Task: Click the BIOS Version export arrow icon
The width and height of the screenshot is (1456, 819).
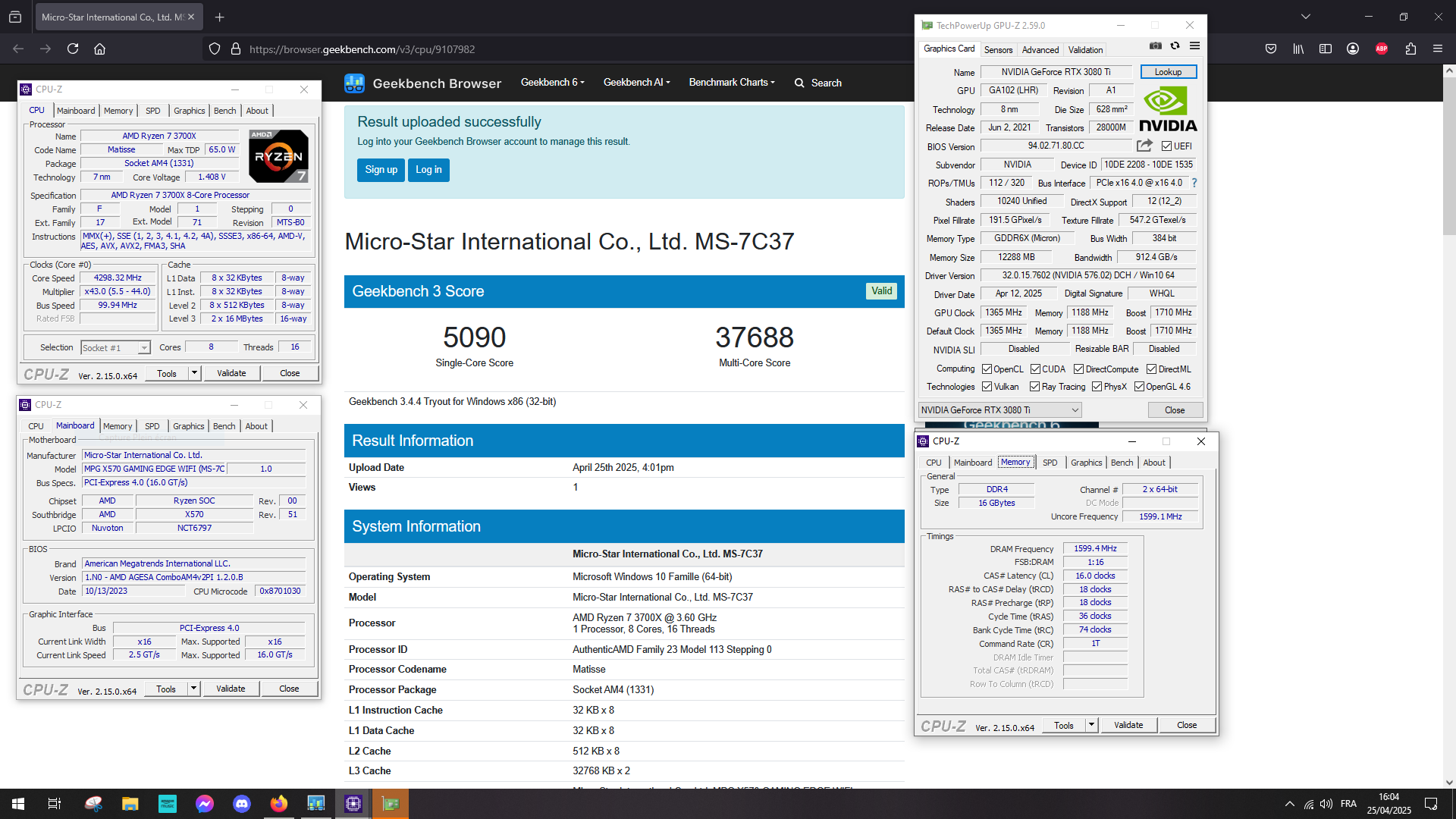Action: 1144,146
